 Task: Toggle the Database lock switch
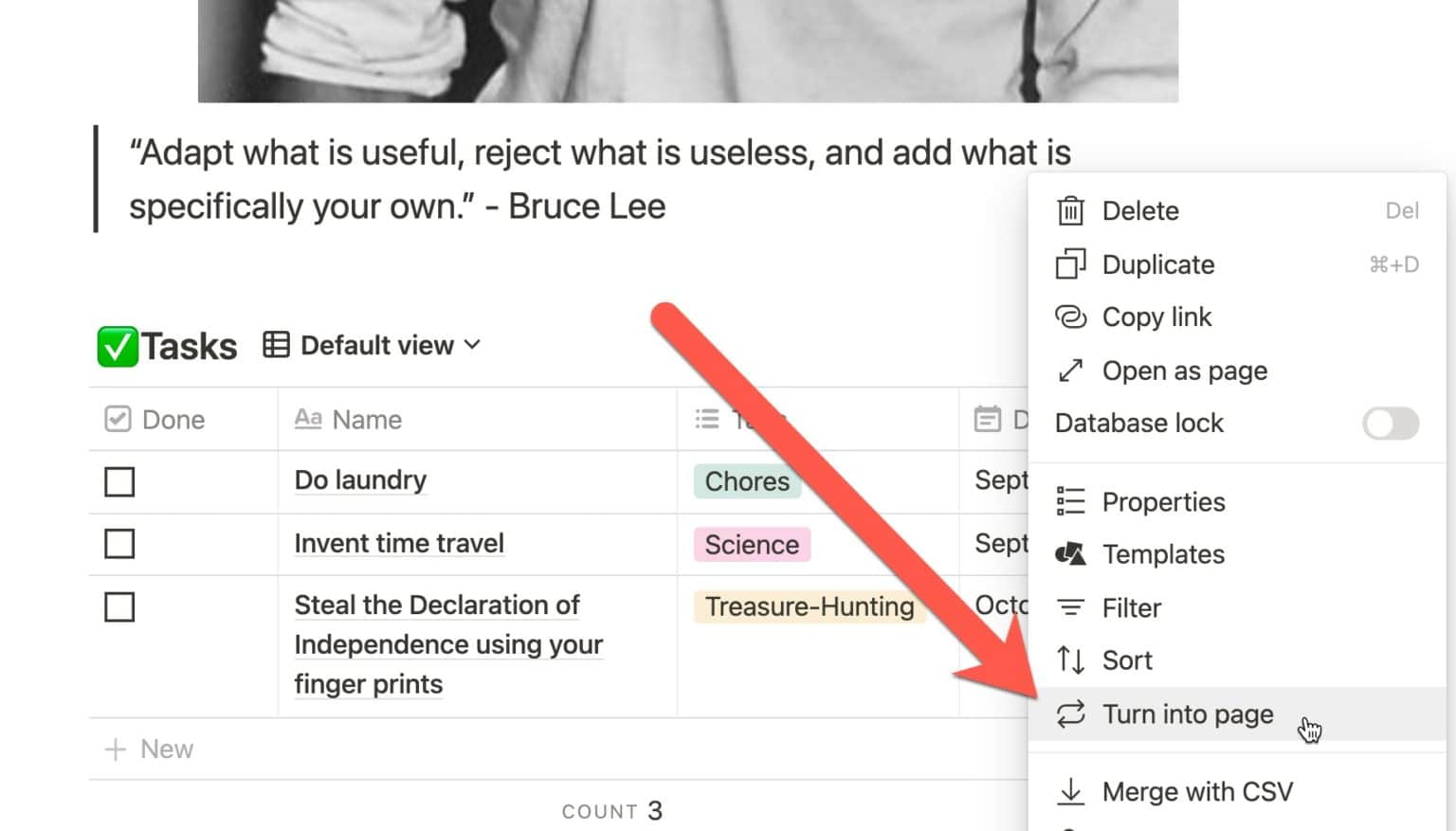pos(1390,424)
